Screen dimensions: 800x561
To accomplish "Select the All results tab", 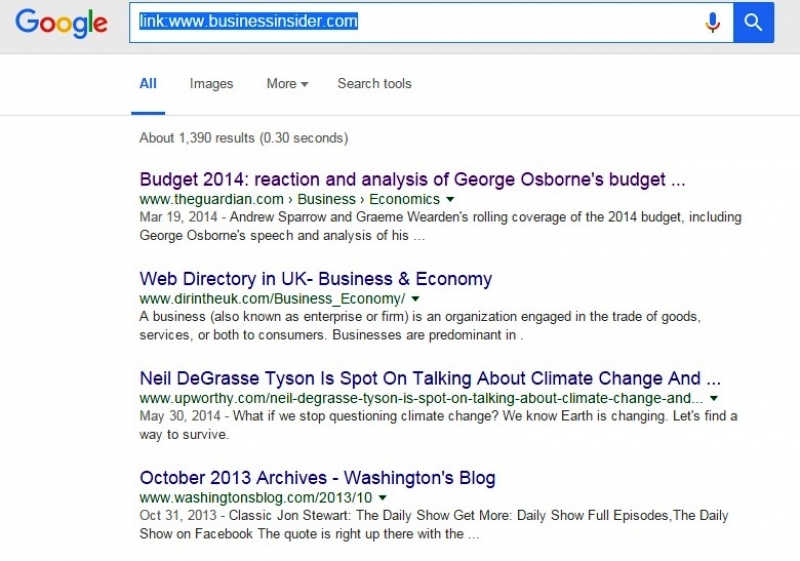I will [148, 84].
